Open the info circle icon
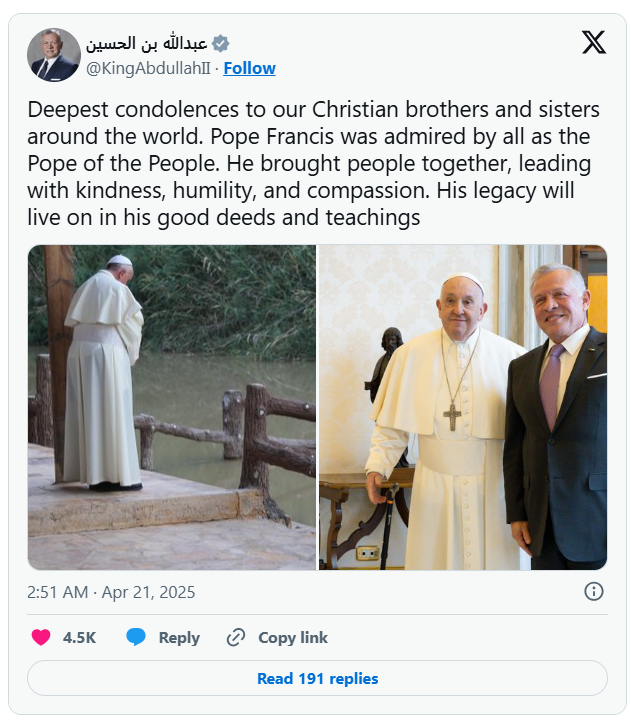 coord(593,591)
